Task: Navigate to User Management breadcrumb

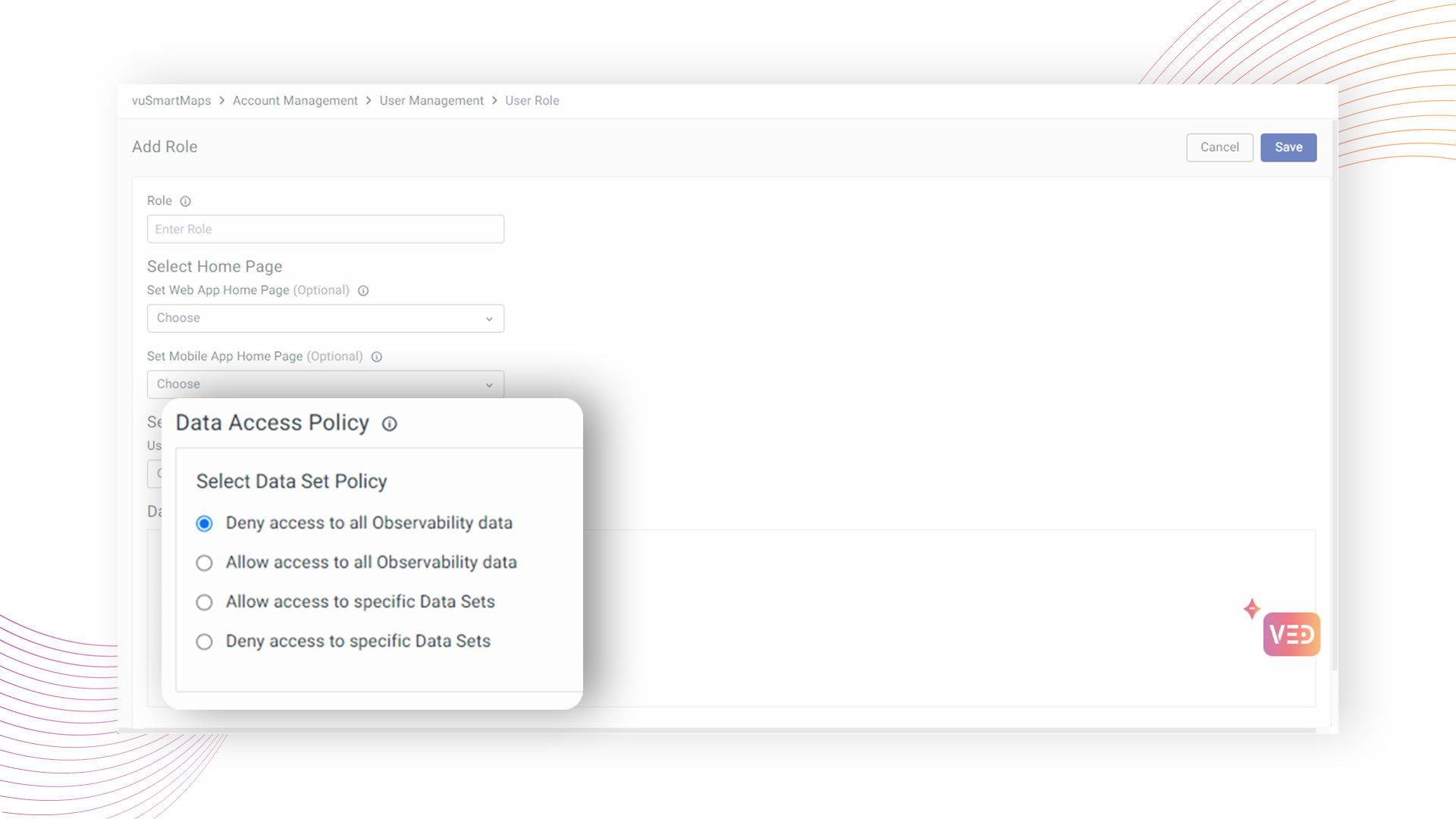Action: 431,101
